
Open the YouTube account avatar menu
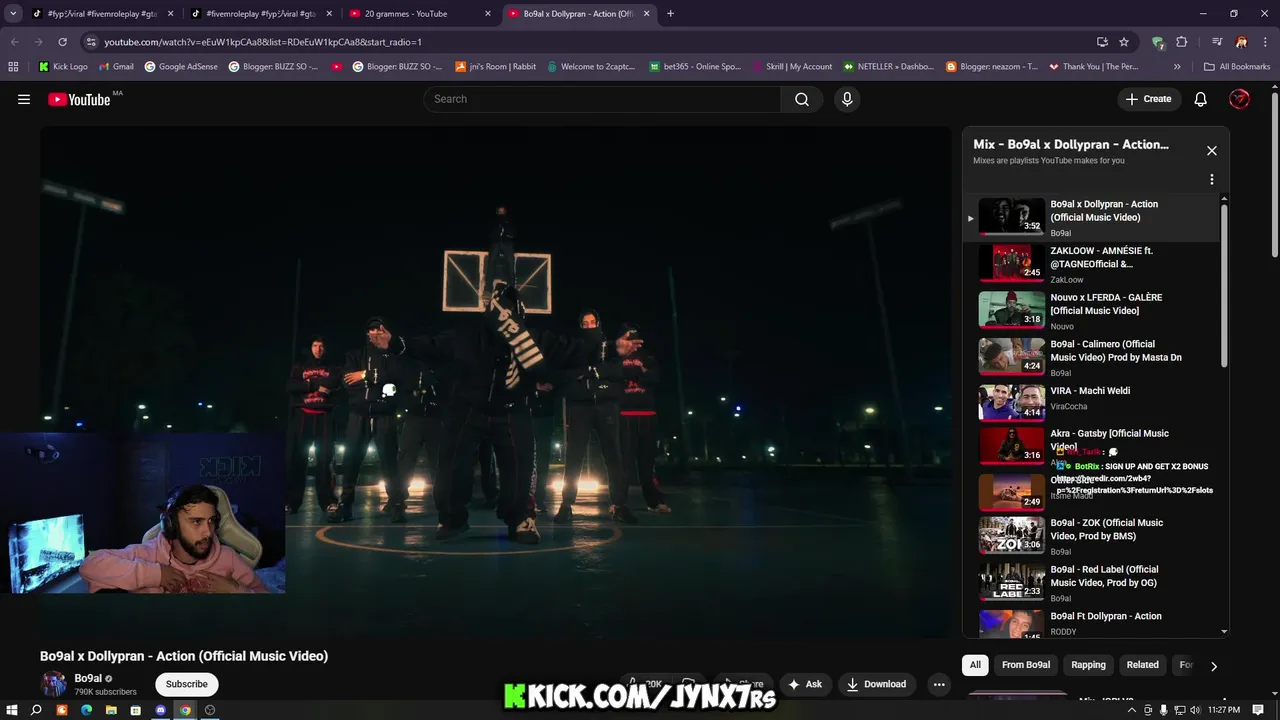tap(1239, 99)
